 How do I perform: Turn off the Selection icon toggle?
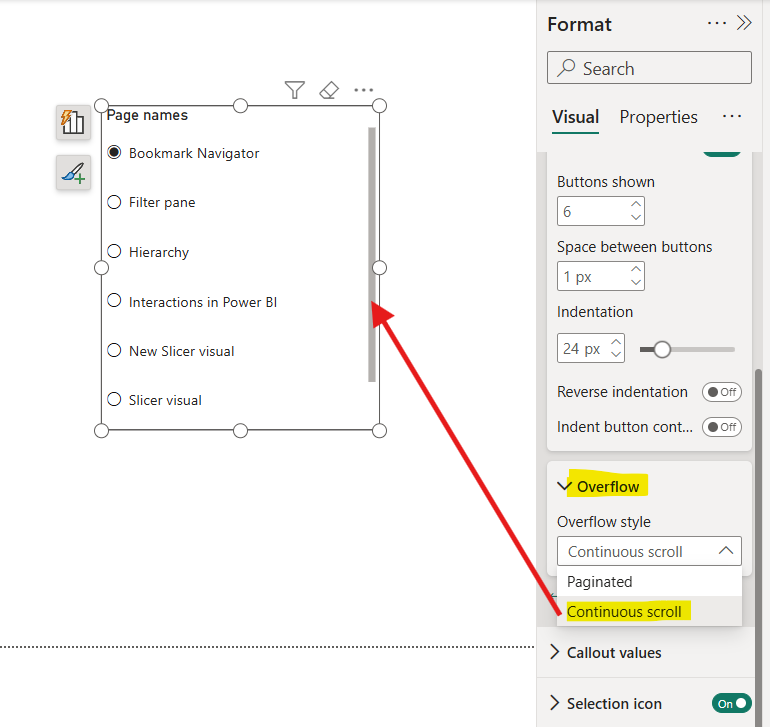coord(731,704)
